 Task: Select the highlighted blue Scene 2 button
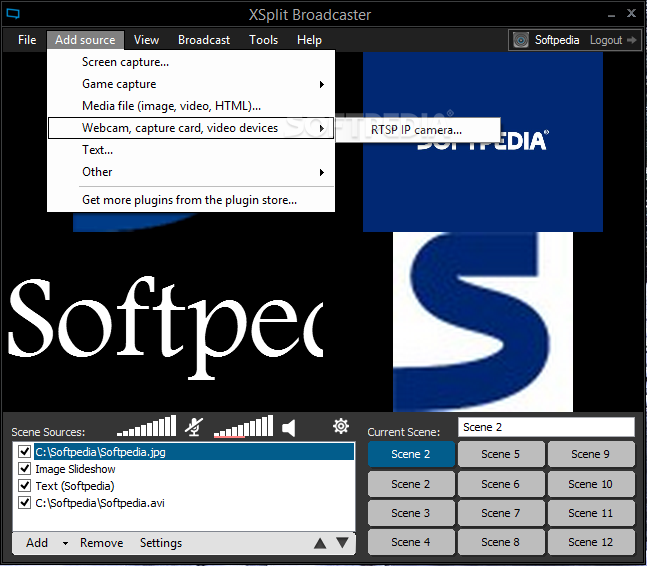point(411,454)
